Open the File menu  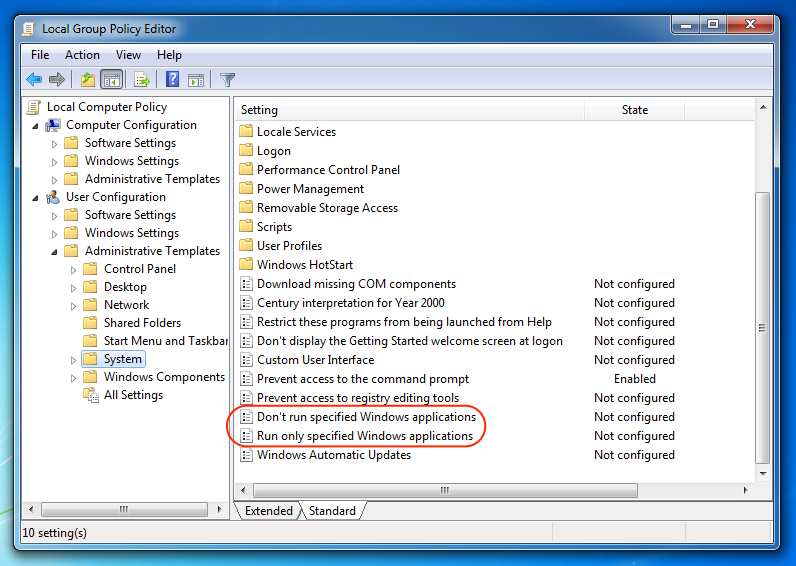(x=40, y=55)
